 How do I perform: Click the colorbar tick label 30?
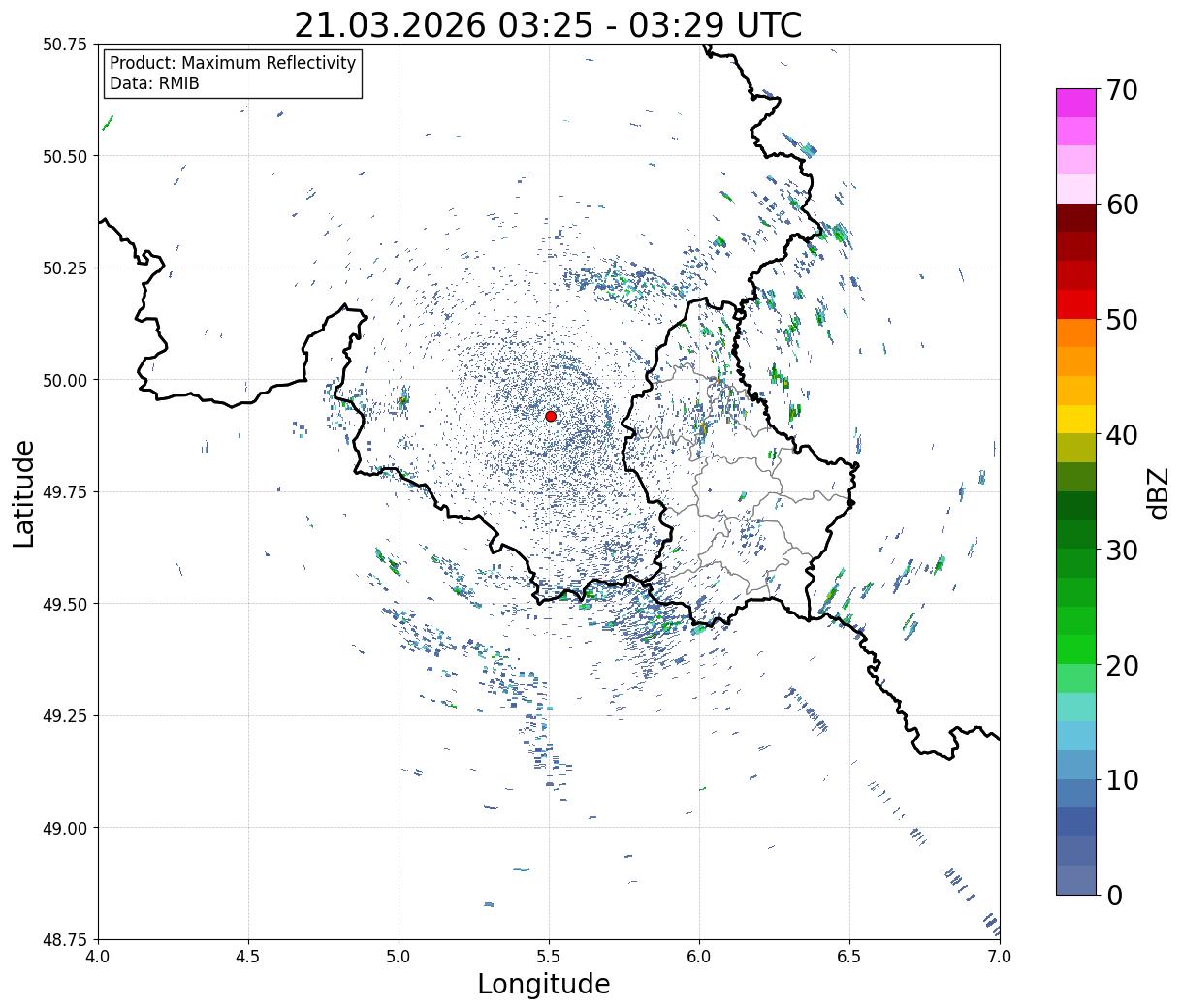[x=1122, y=550]
